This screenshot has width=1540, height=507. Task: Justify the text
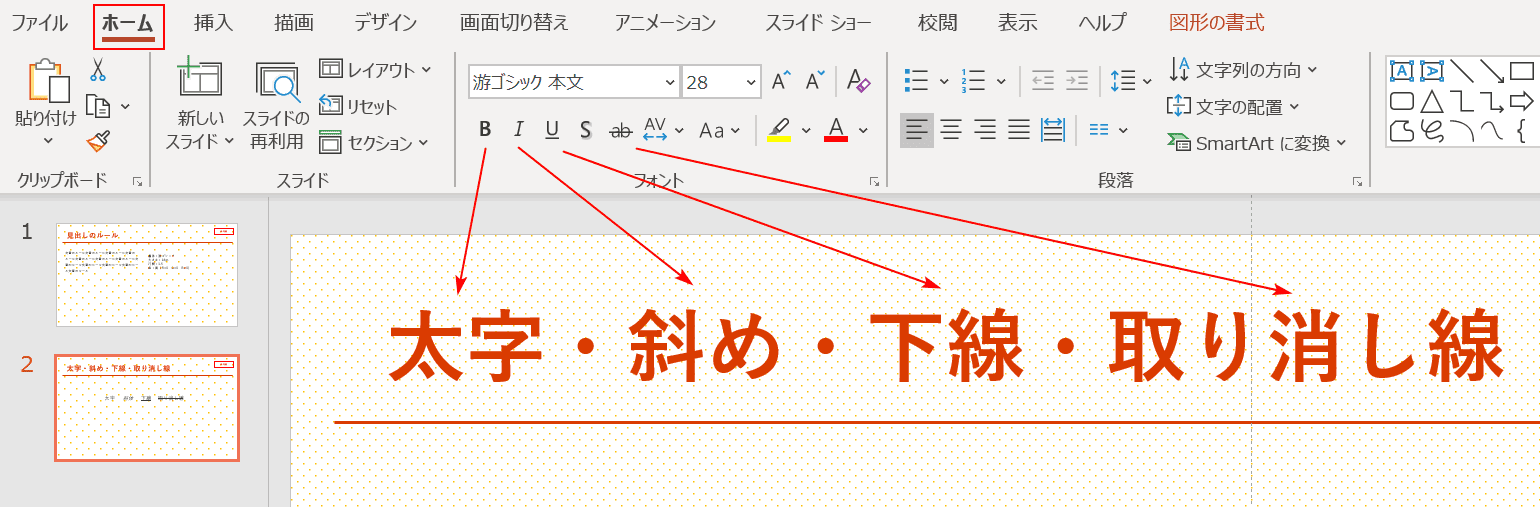point(1019,129)
